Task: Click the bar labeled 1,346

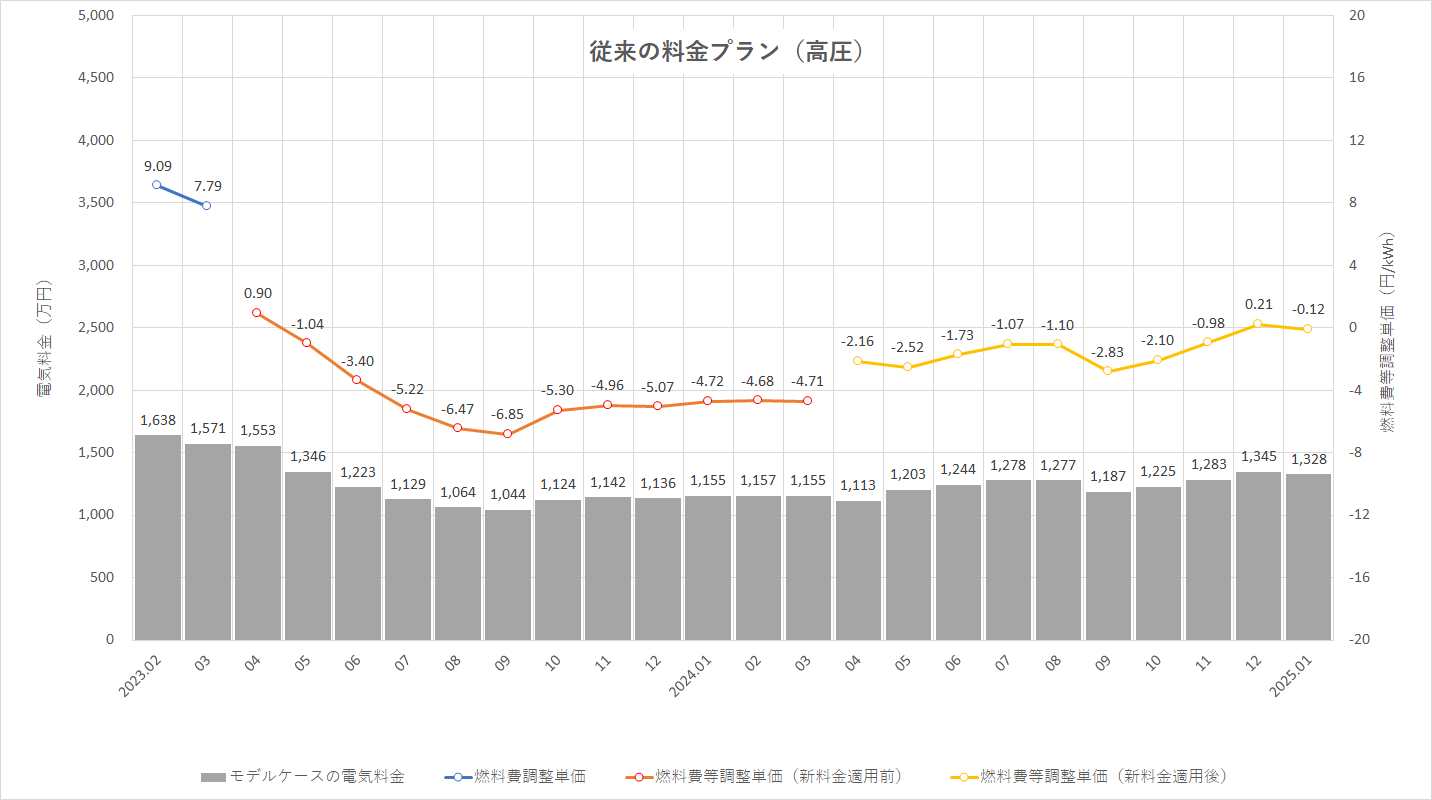Action: point(308,556)
